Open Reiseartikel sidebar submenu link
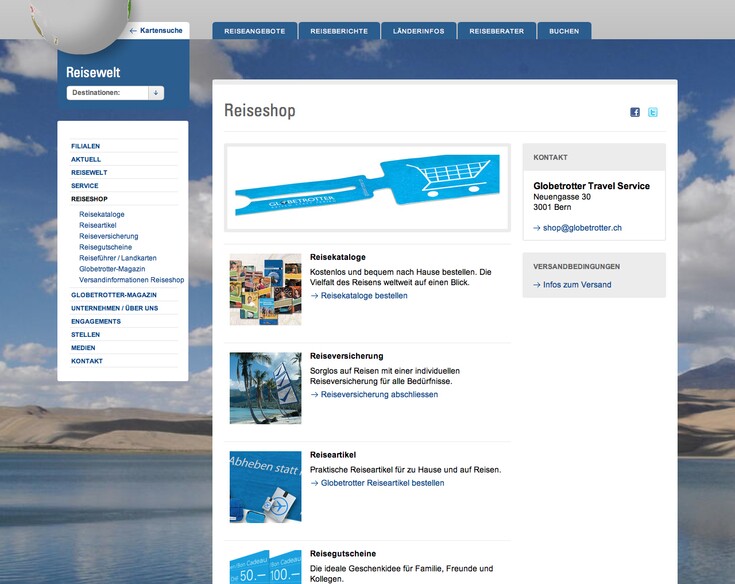Screen dimensions: 735x584 [x=98, y=225]
